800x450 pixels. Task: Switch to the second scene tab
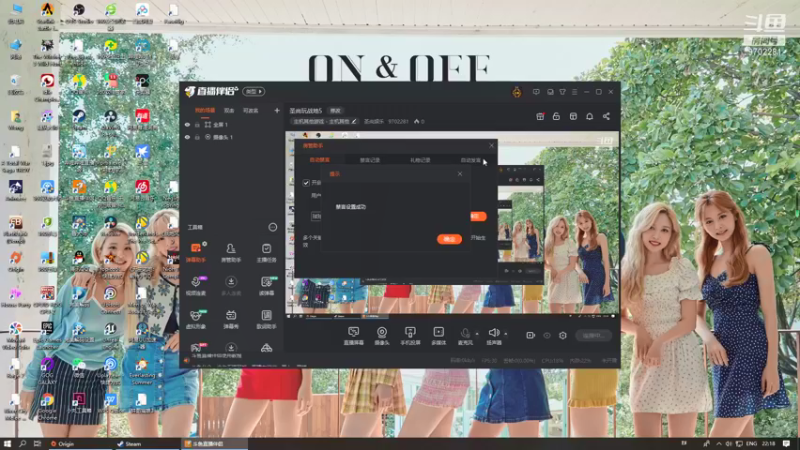coord(229,110)
